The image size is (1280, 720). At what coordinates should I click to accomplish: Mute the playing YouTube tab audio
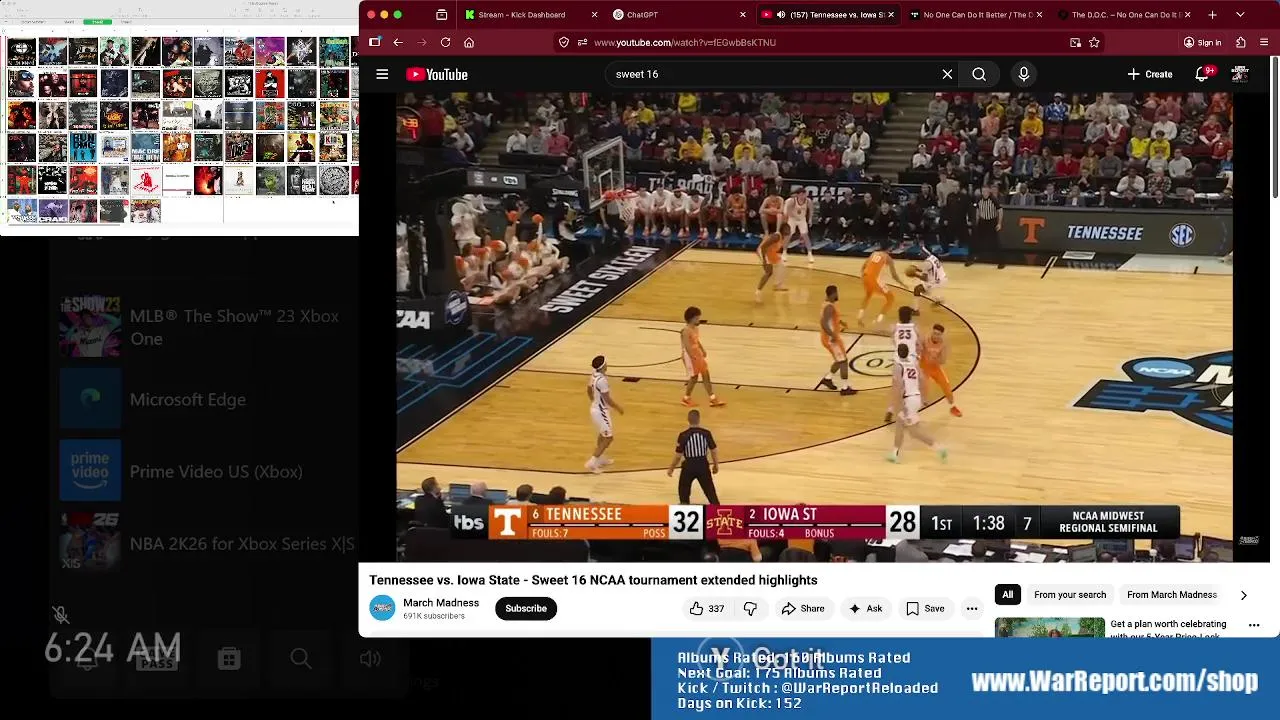780,14
